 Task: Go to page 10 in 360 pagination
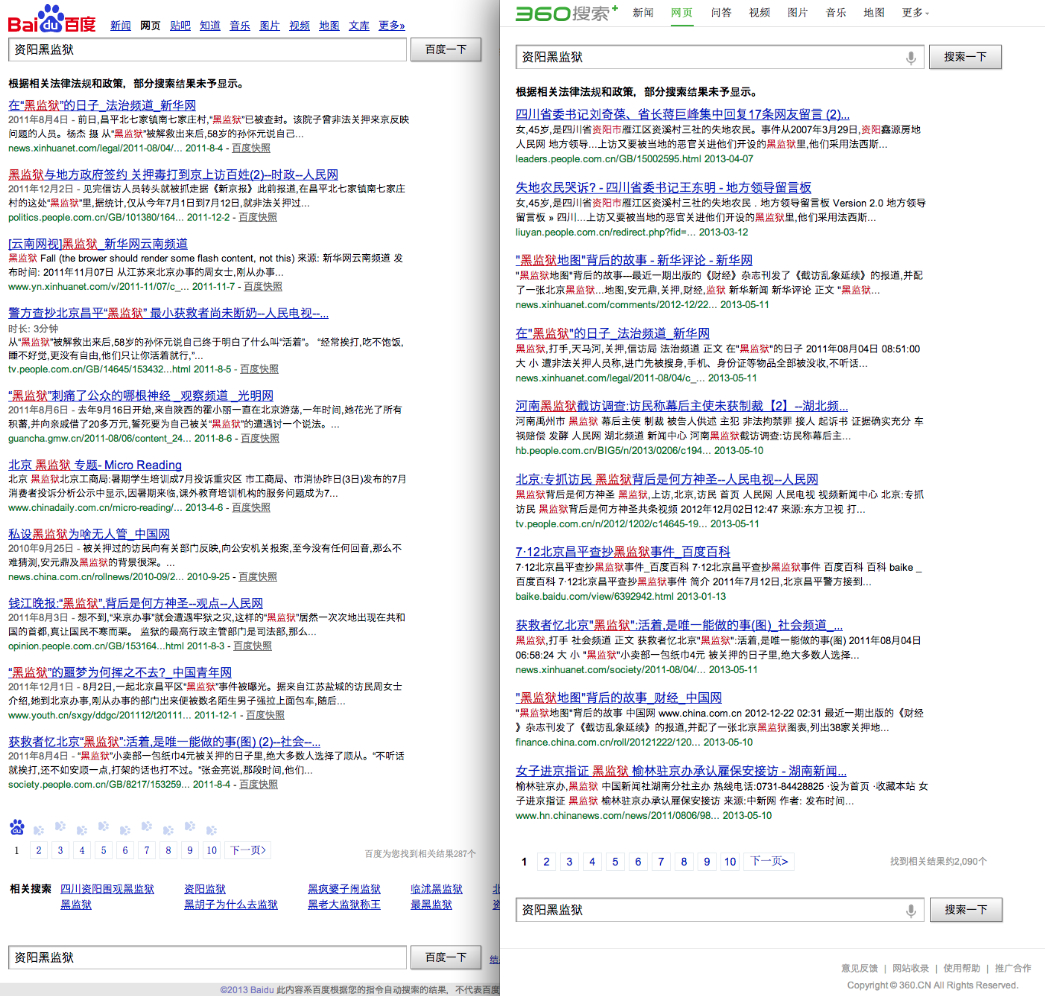[x=730, y=861]
